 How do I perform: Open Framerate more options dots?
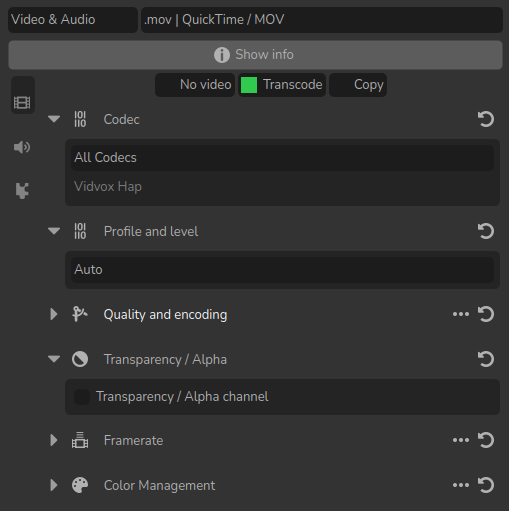click(x=461, y=440)
